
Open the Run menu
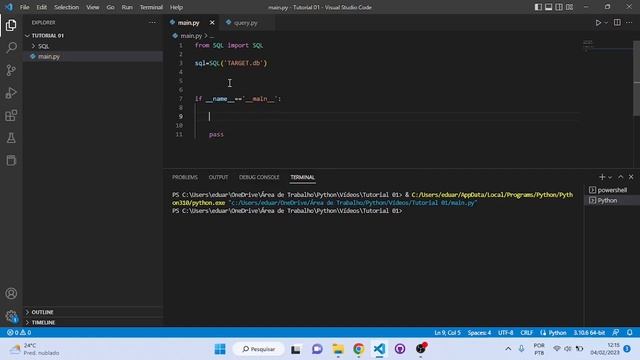tap(127, 7)
